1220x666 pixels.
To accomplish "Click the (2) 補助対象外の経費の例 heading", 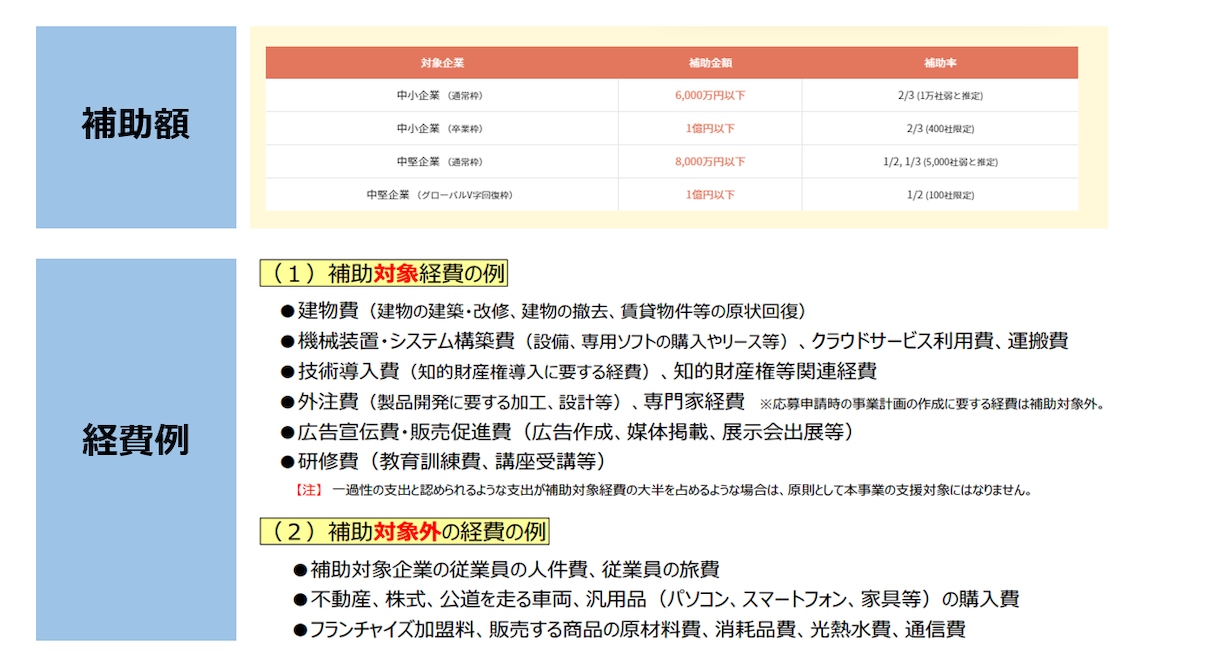I will pyautogui.click(x=404, y=531).
